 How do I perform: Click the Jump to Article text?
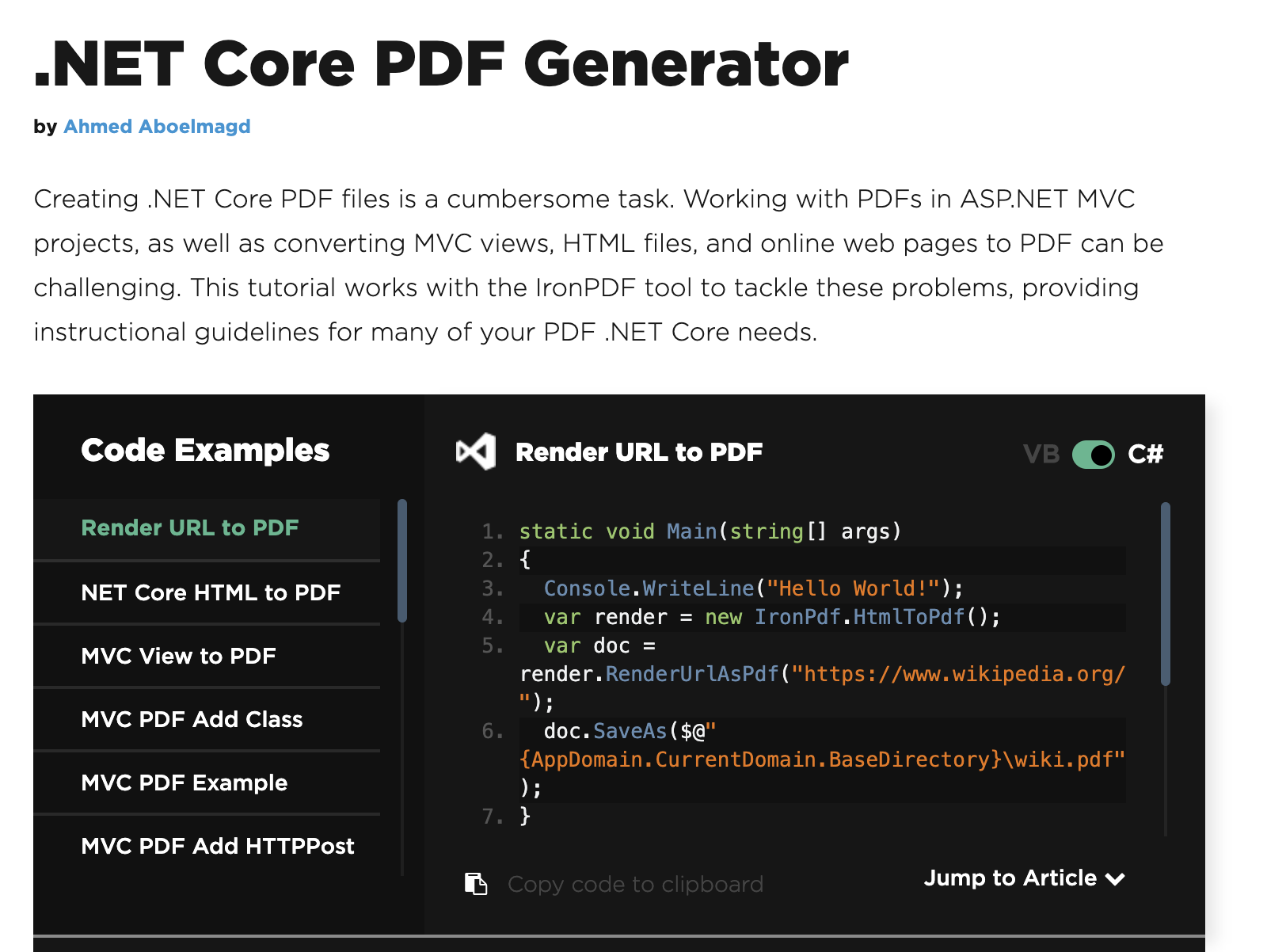[1010, 878]
